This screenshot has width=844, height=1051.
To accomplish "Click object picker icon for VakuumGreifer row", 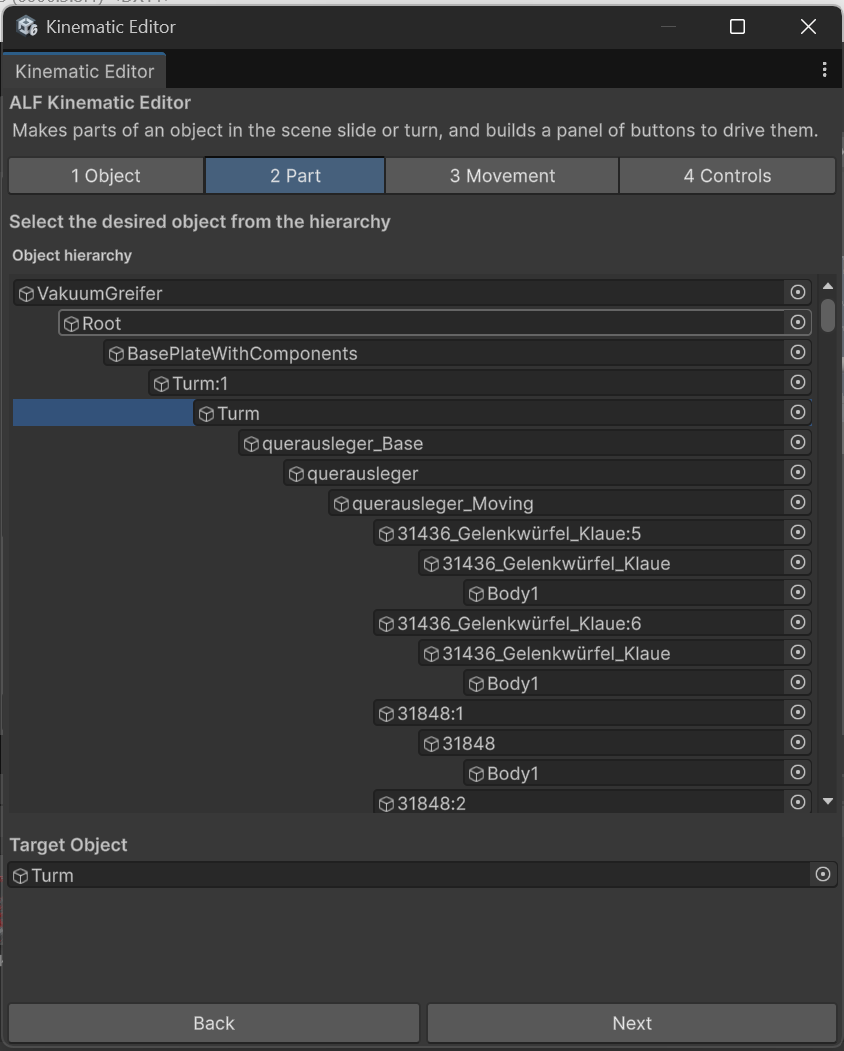I will pos(798,292).
